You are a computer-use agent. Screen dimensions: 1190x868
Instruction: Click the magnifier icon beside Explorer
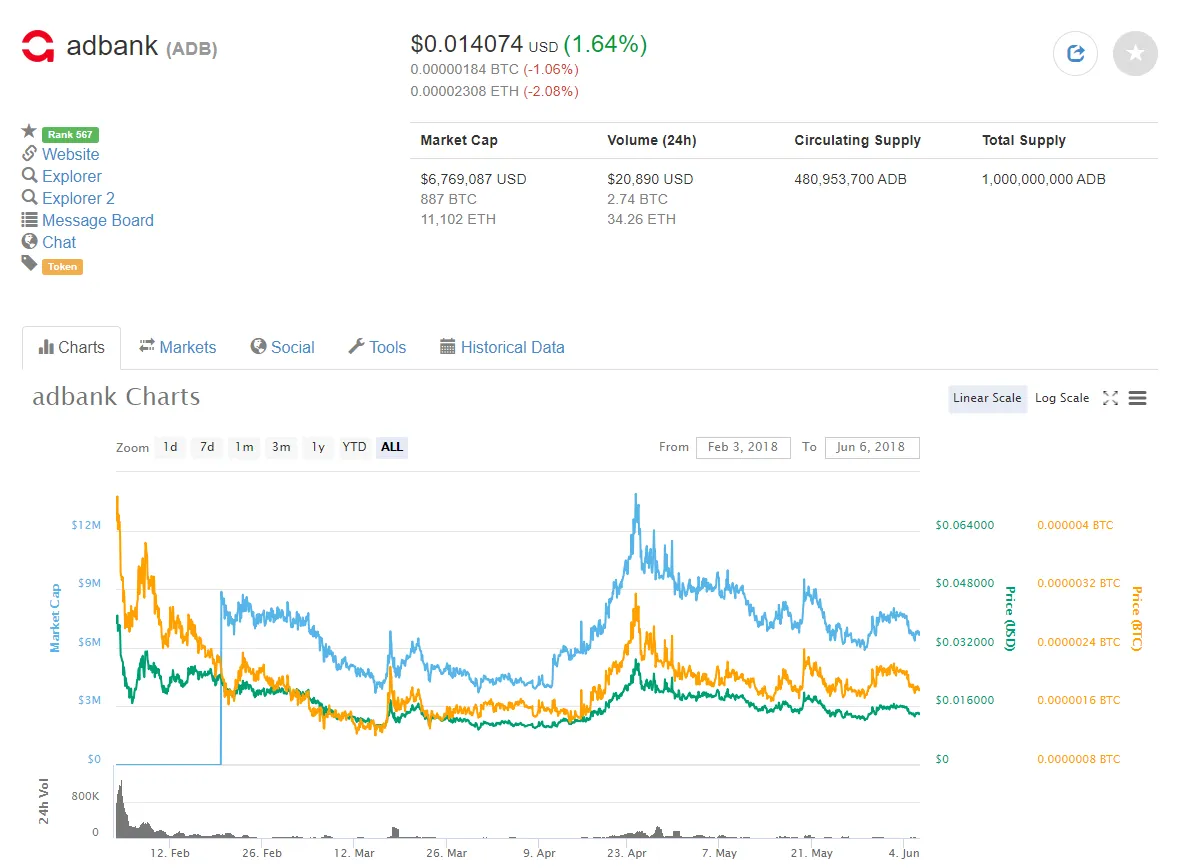(29, 175)
